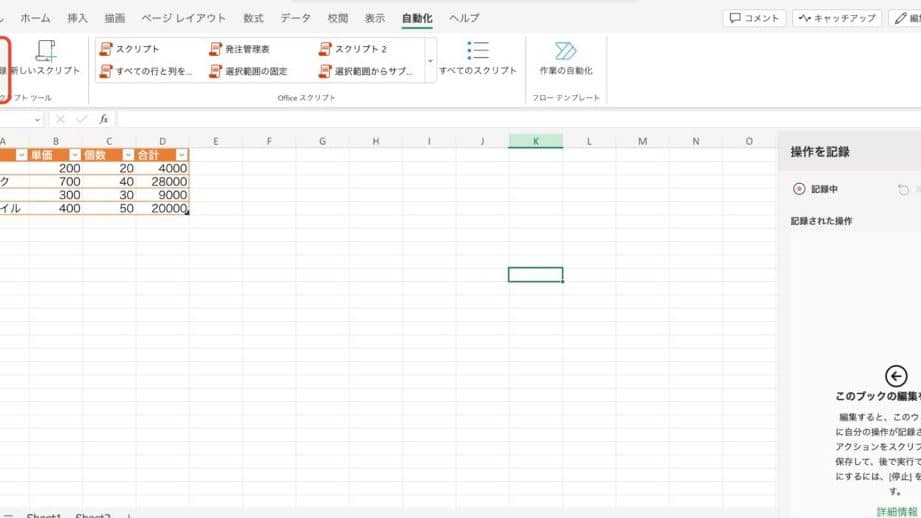Image resolution: width=921 pixels, height=518 pixels.
Task: Switch to the ページ レイアウト tab
Action: (x=183, y=18)
